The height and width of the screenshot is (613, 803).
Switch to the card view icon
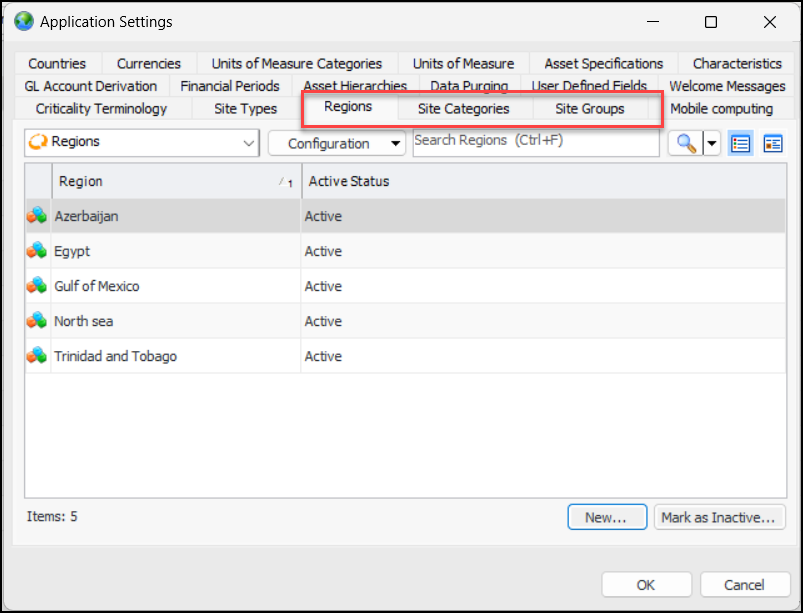point(772,143)
